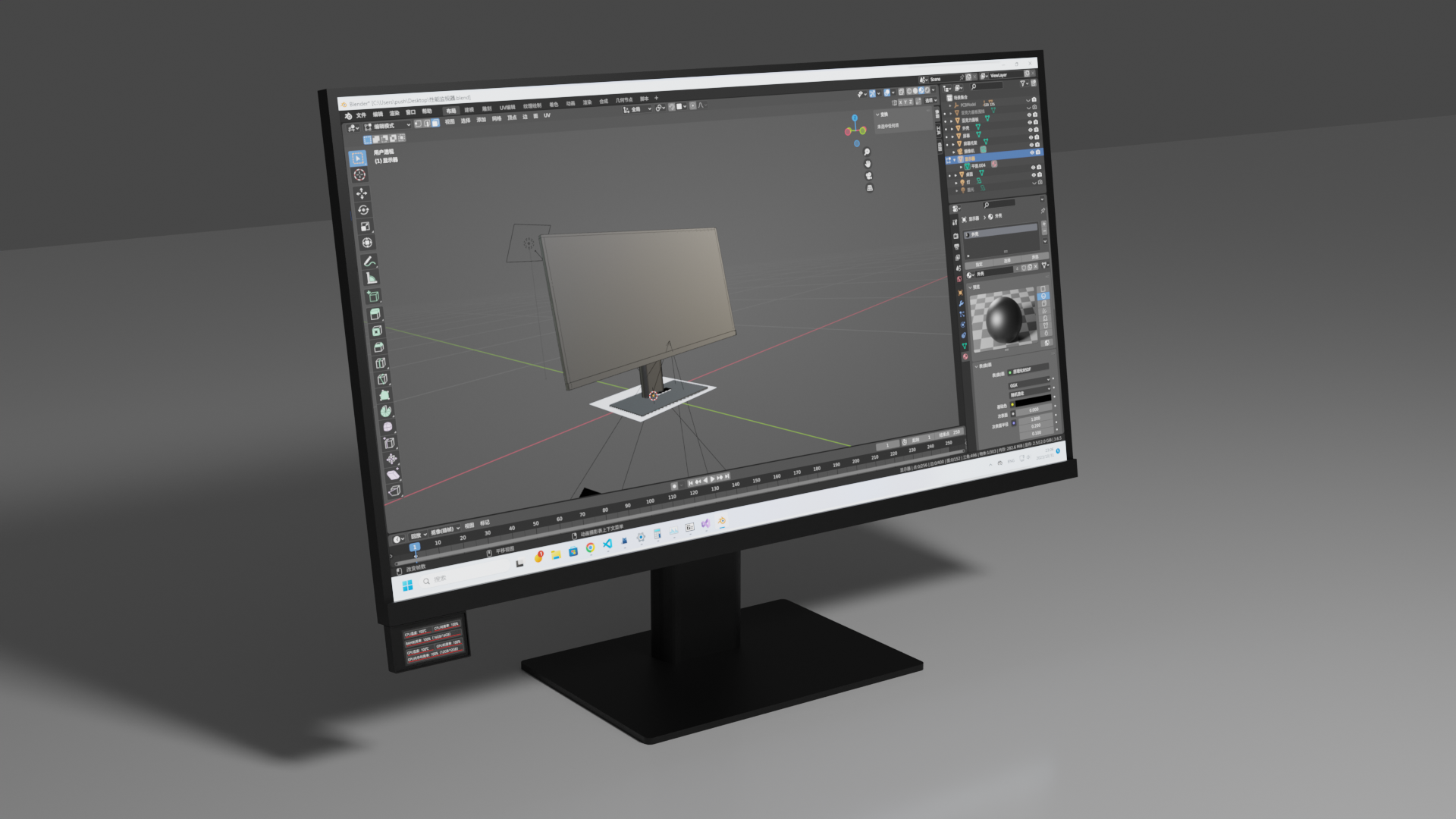This screenshot has width=1456, height=819.
Task: Collapse the 显示器 outliner item
Action: tap(955, 160)
